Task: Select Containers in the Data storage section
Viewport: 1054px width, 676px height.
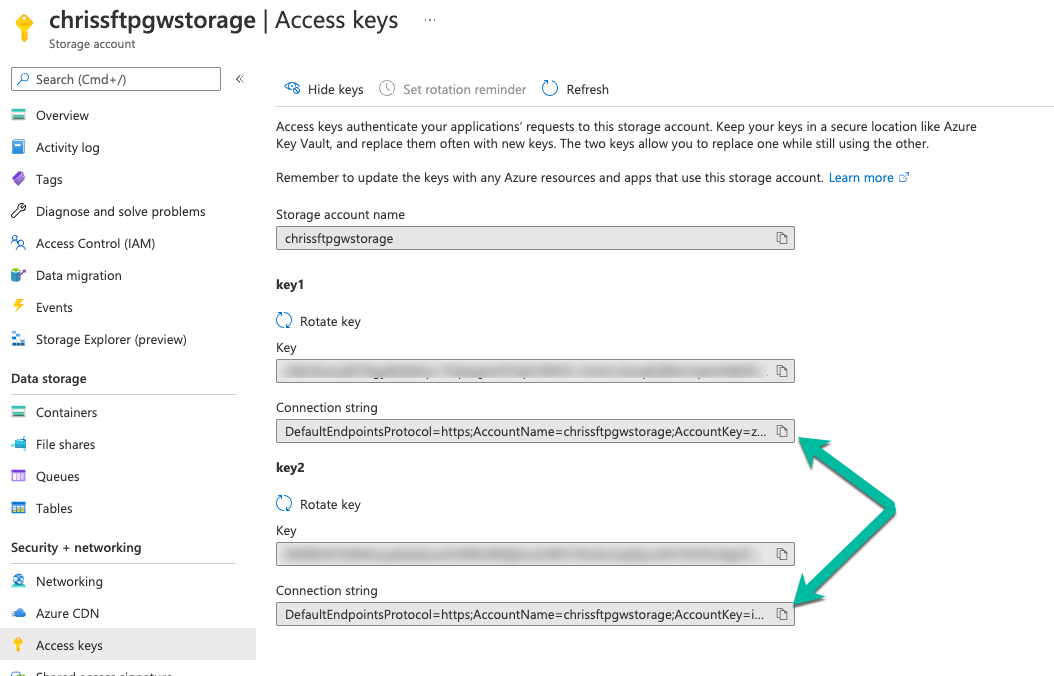Action: 66,412
